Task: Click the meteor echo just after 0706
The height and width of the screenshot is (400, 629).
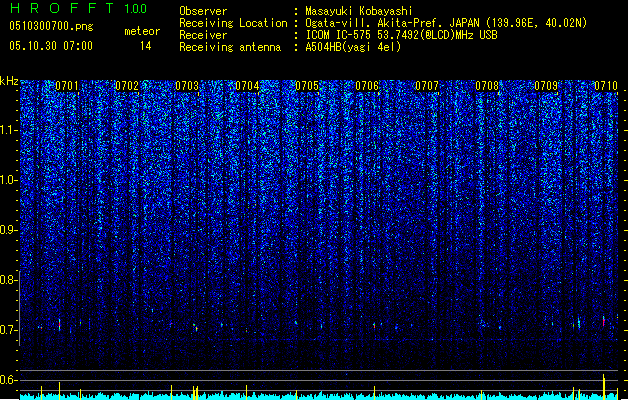Action: (x=374, y=326)
